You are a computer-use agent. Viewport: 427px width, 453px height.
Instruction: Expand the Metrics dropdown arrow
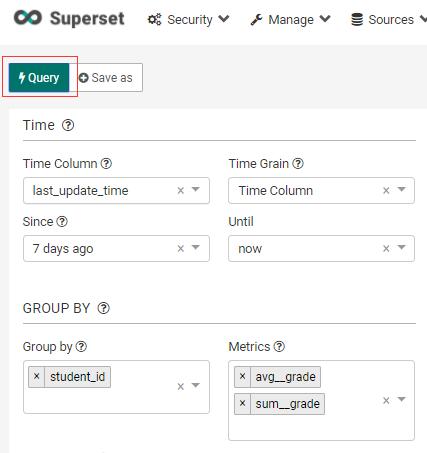pos(401,399)
